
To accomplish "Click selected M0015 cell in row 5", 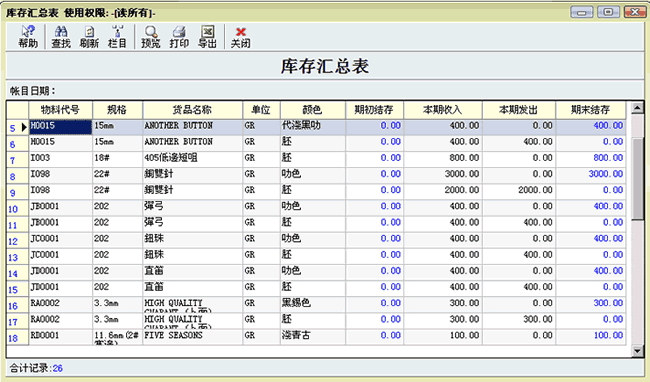I will pos(60,127).
